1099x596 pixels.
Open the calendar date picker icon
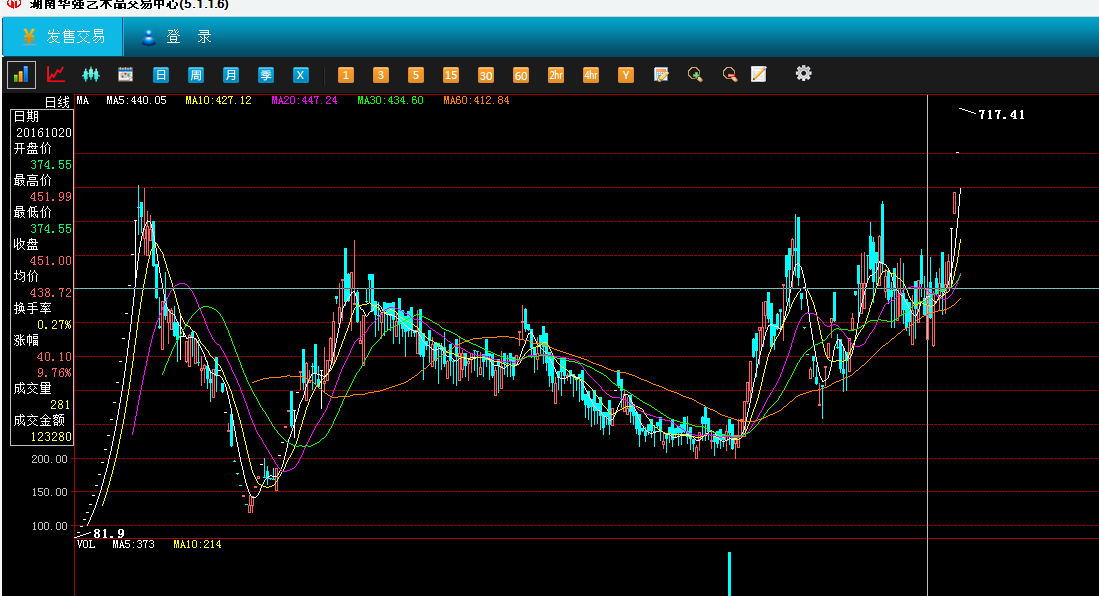[x=125, y=74]
